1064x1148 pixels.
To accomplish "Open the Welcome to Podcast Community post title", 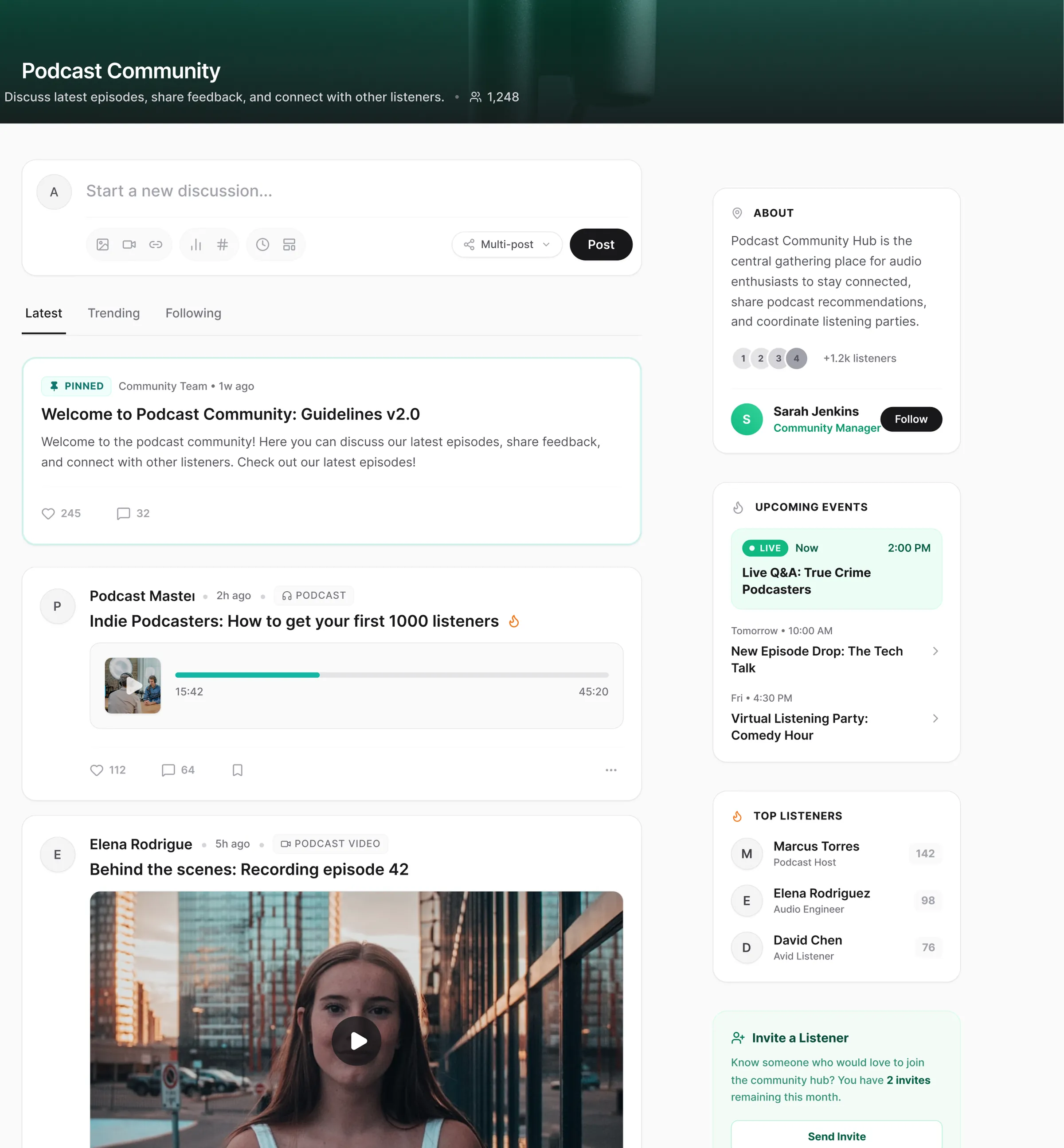I will tap(230, 414).
